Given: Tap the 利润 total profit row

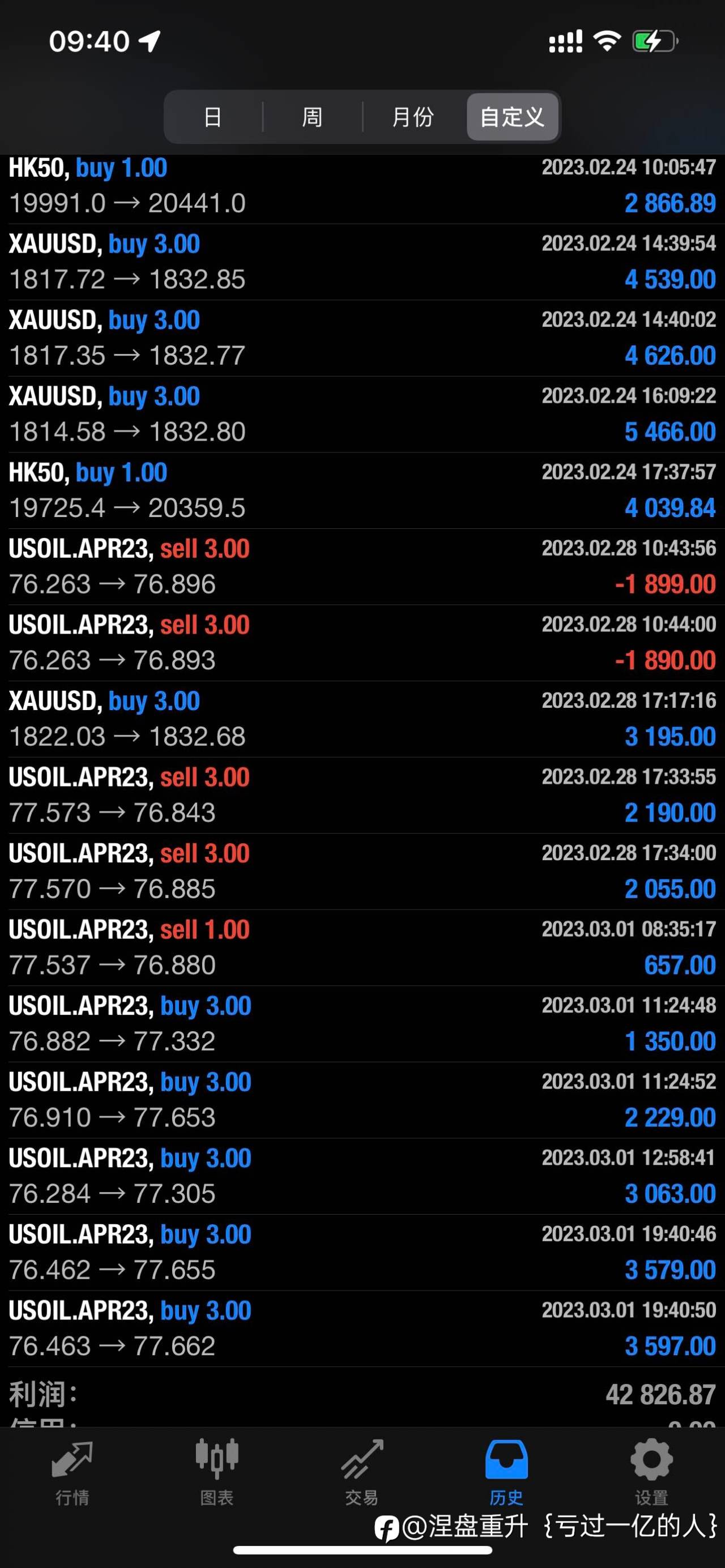Looking at the screenshot, I should (x=362, y=1394).
